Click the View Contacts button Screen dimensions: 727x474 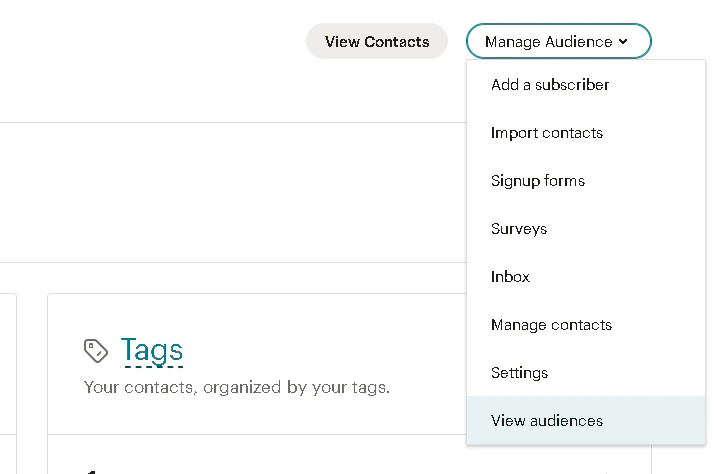pos(377,41)
